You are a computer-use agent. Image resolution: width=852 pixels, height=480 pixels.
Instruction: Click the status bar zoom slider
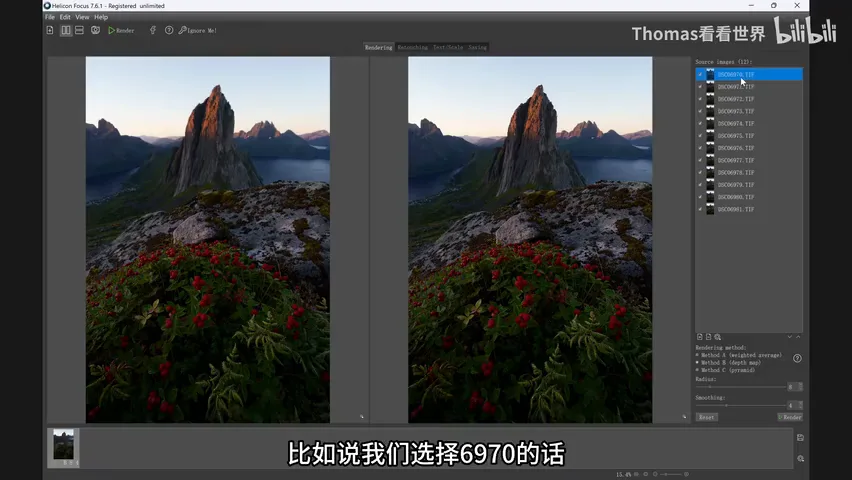click(x=671, y=474)
